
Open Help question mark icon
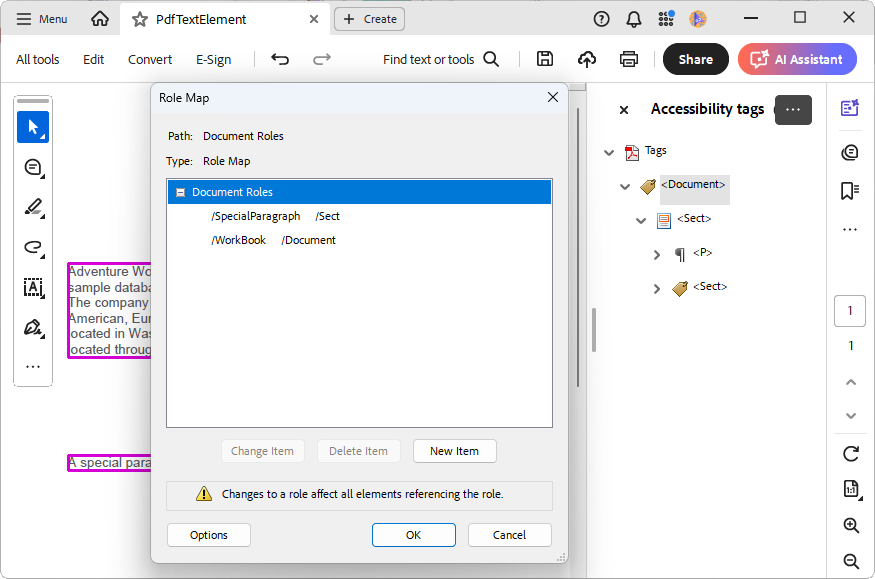coord(601,19)
